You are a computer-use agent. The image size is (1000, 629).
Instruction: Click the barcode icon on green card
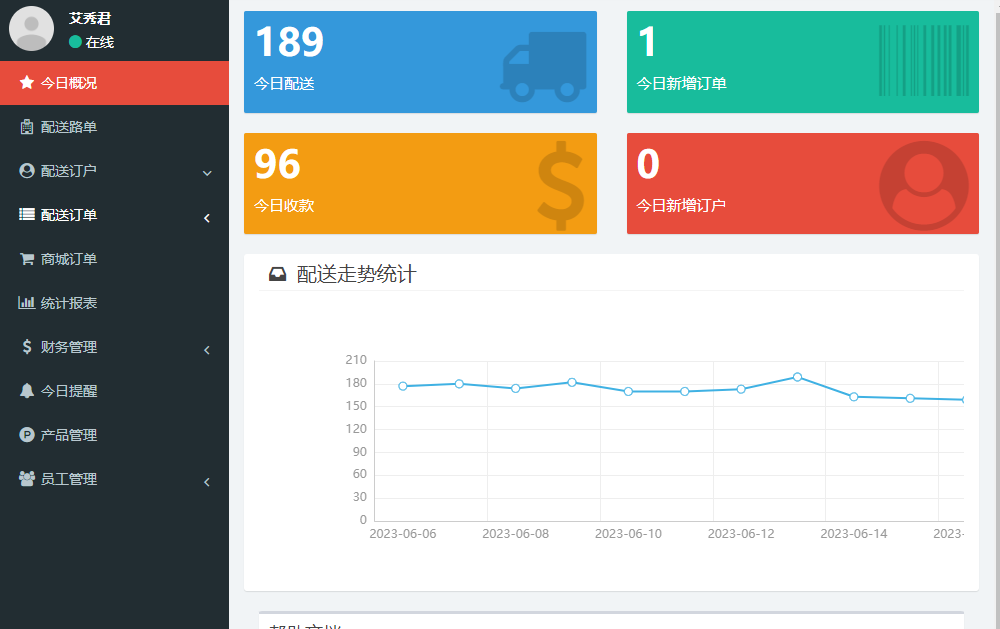pyautogui.click(x=923, y=61)
